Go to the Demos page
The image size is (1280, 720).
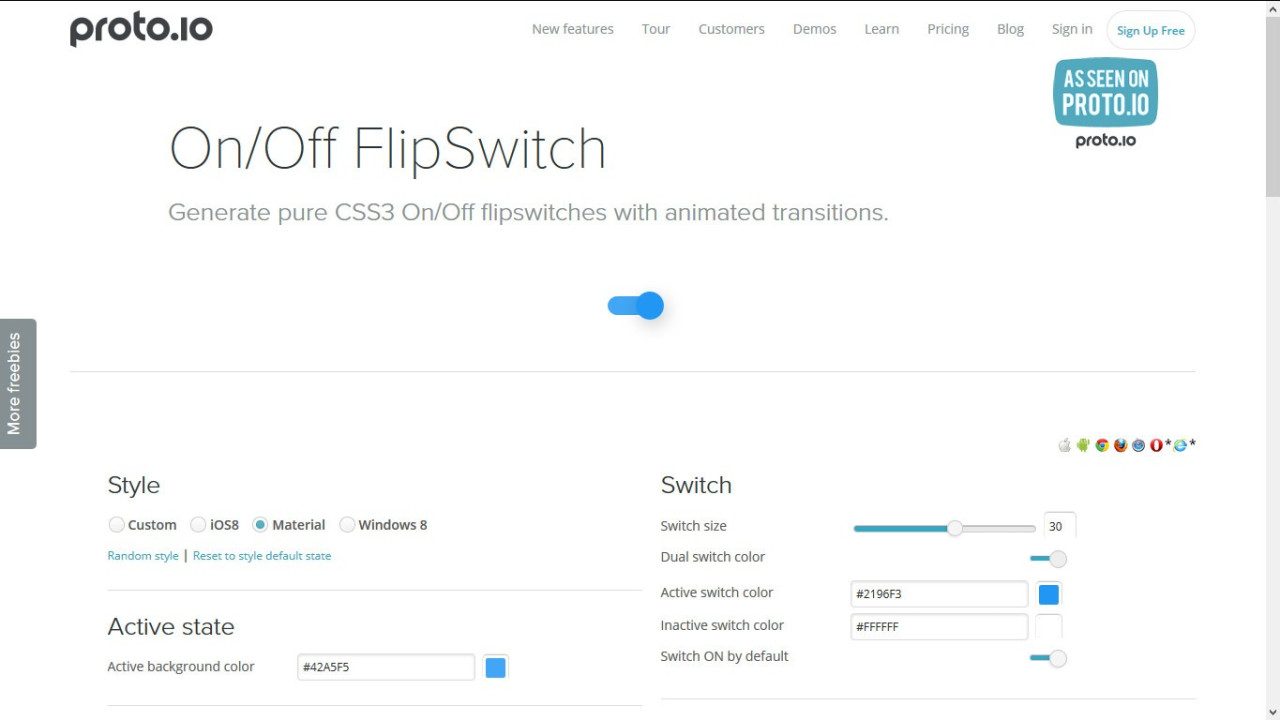coord(814,29)
